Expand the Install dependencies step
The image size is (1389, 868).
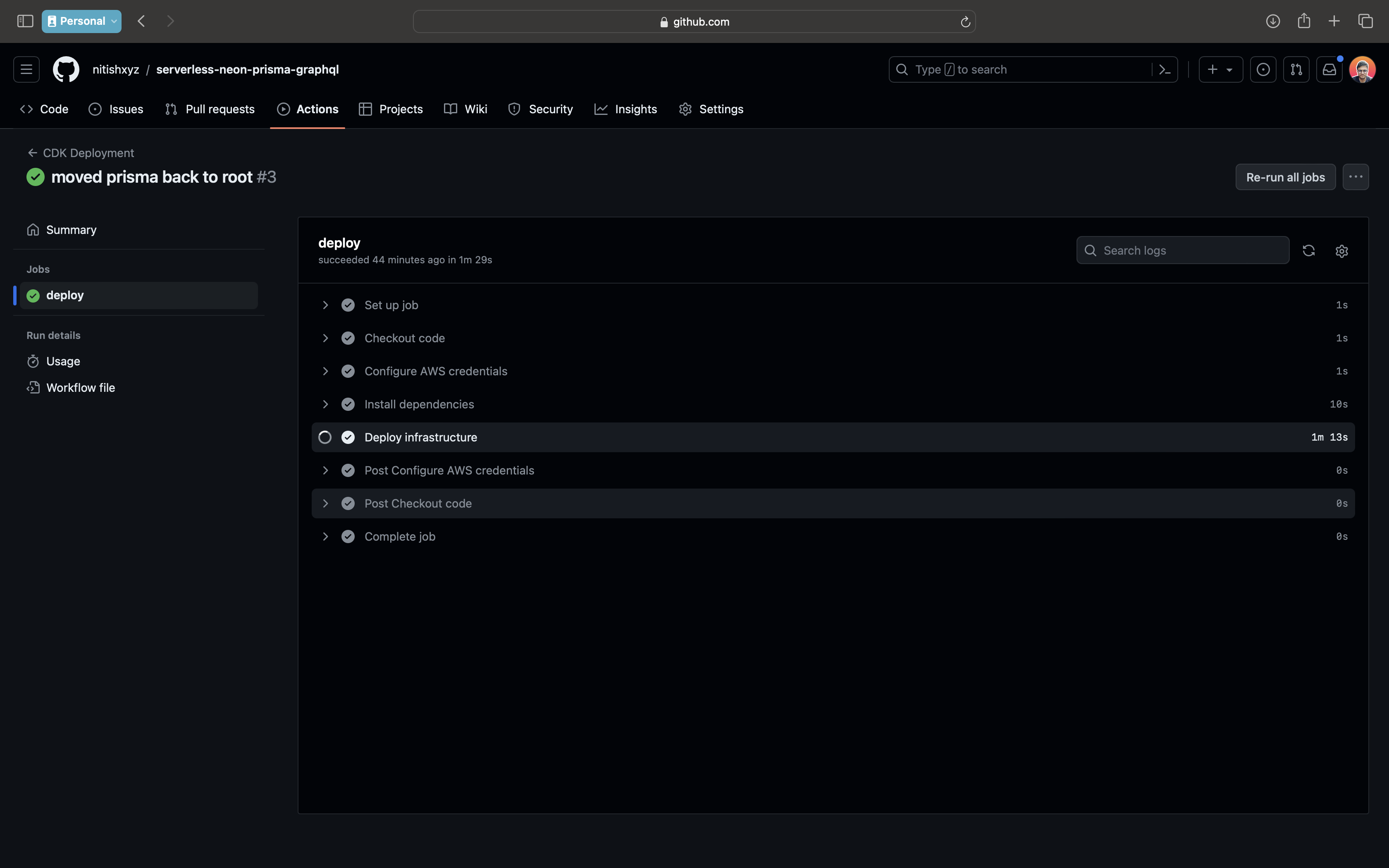[x=325, y=404]
